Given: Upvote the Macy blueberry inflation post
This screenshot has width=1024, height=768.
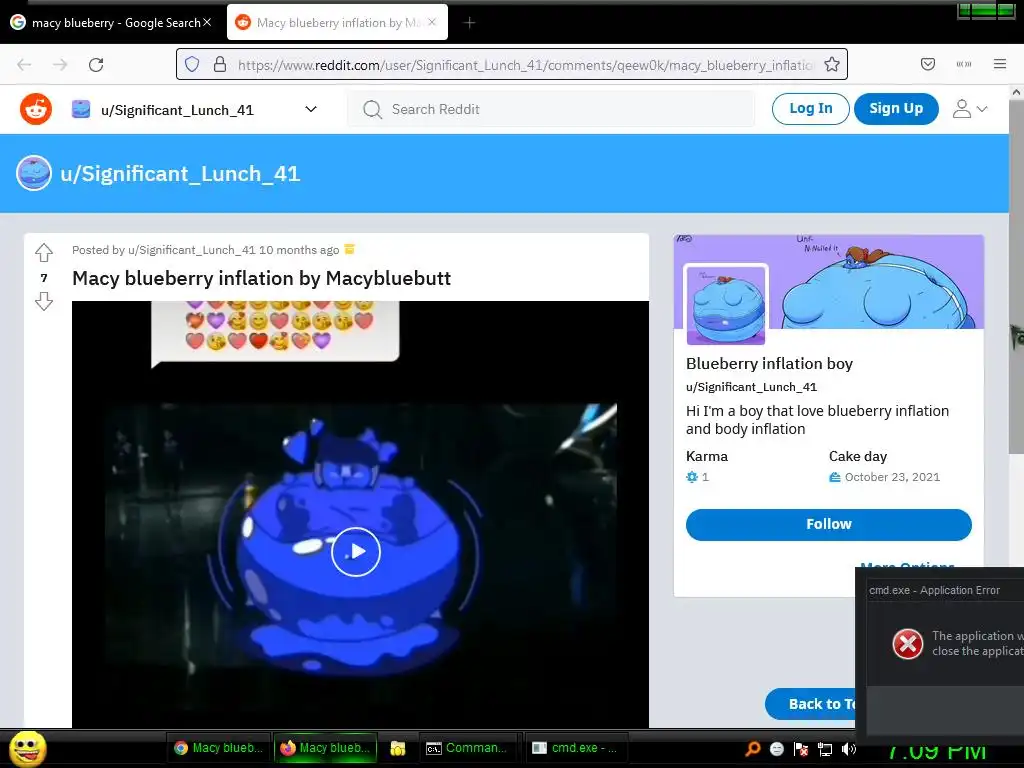Looking at the screenshot, I should tap(44, 252).
